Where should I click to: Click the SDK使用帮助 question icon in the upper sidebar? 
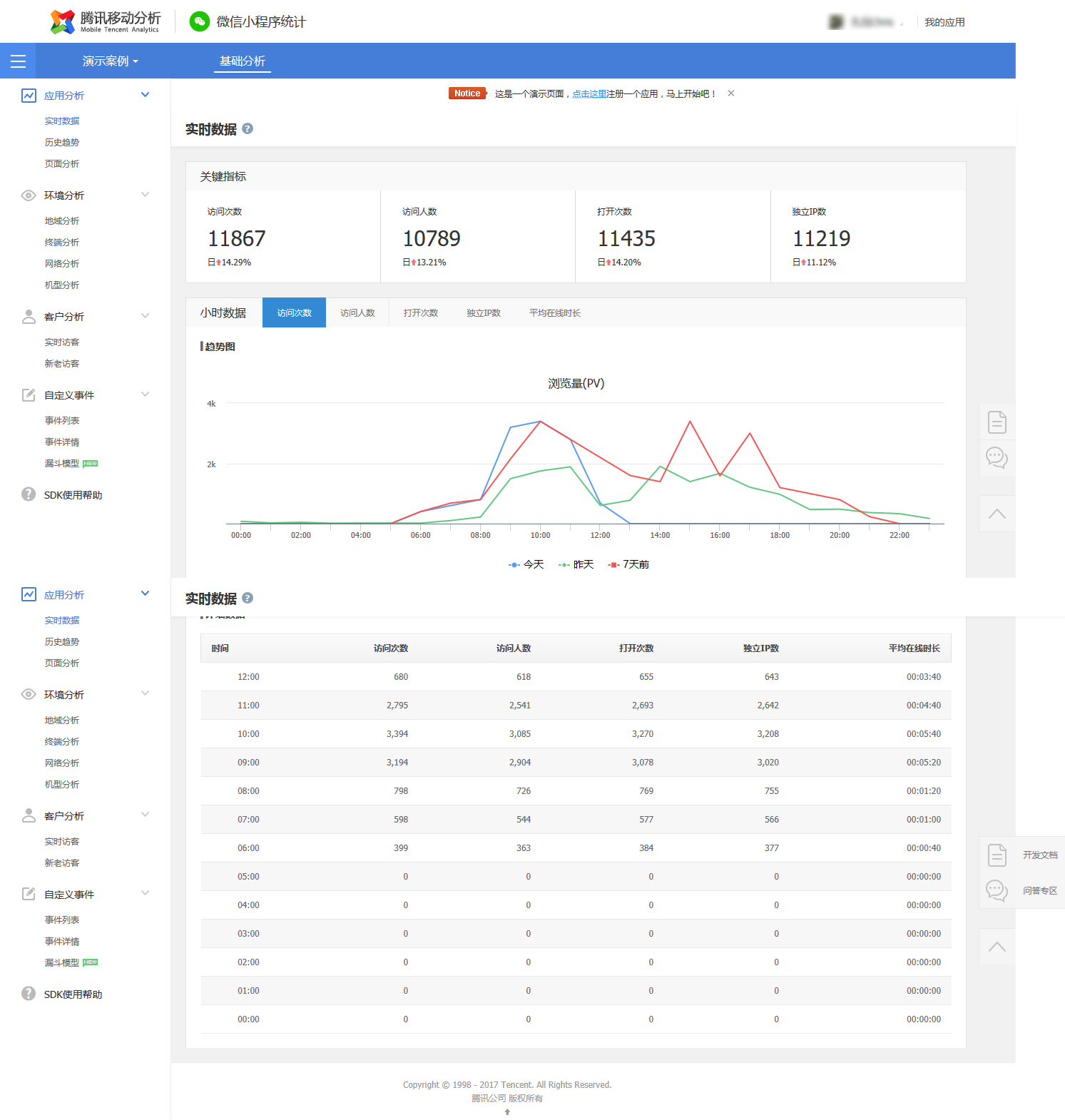click(29, 494)
